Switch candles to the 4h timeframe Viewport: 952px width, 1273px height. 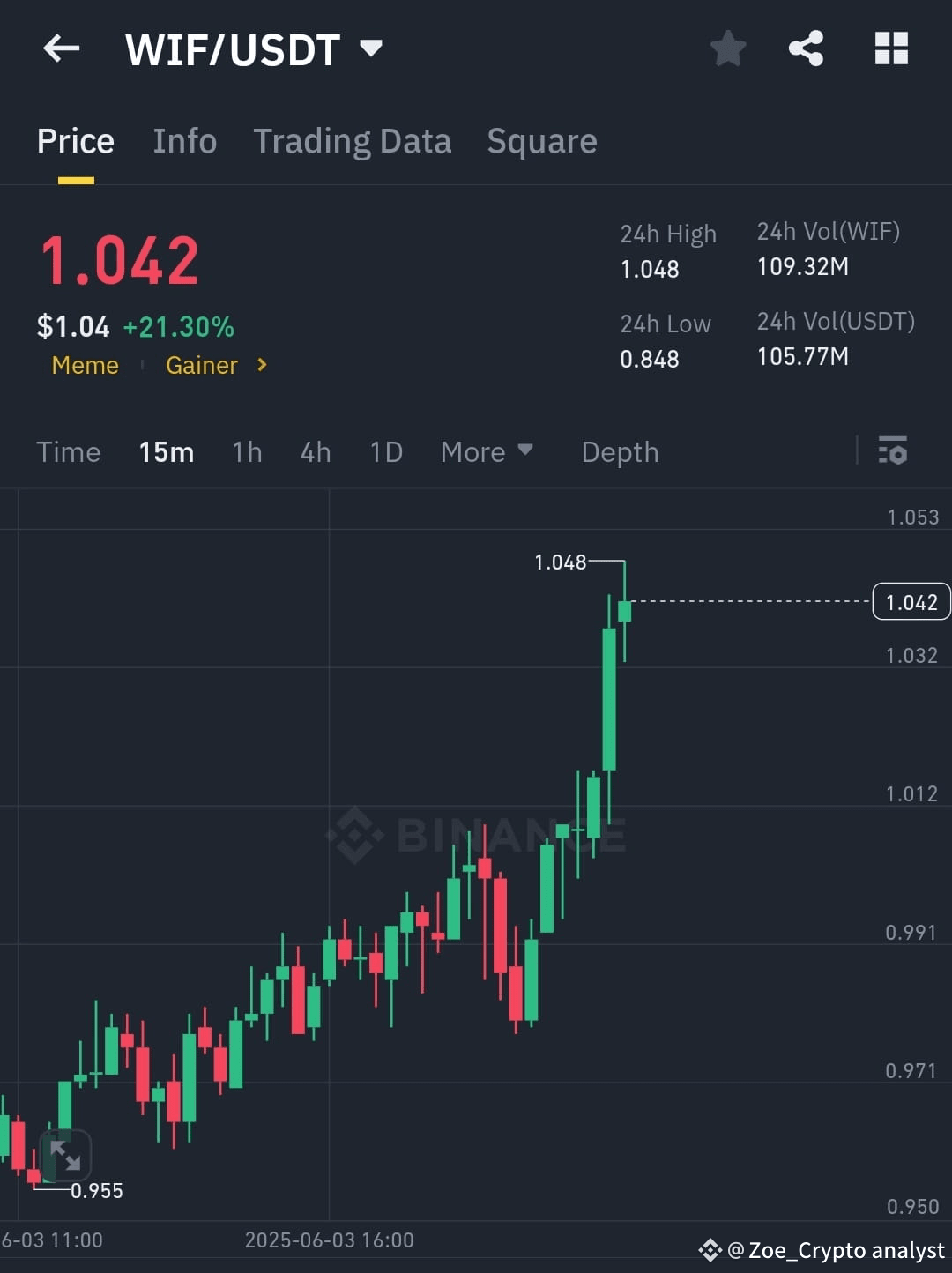pyautogui.click(x=315, y=451)
